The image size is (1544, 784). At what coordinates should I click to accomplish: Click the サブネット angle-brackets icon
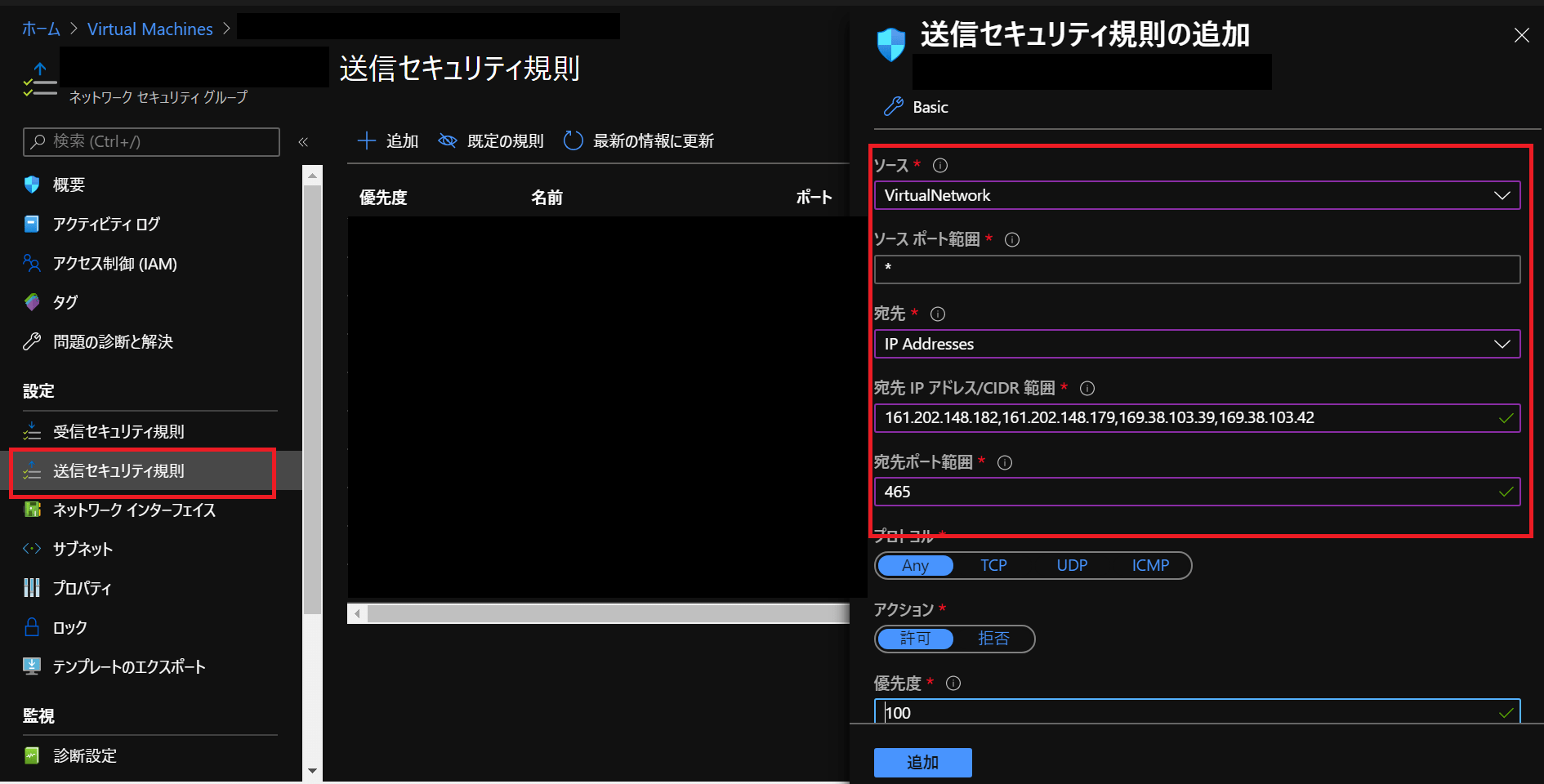32,549
